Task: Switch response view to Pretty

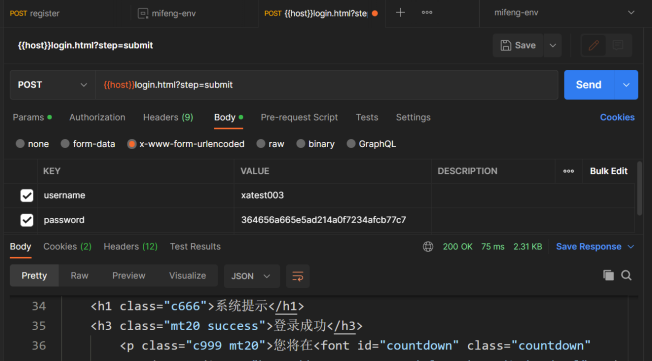Action: click(34, 276)
